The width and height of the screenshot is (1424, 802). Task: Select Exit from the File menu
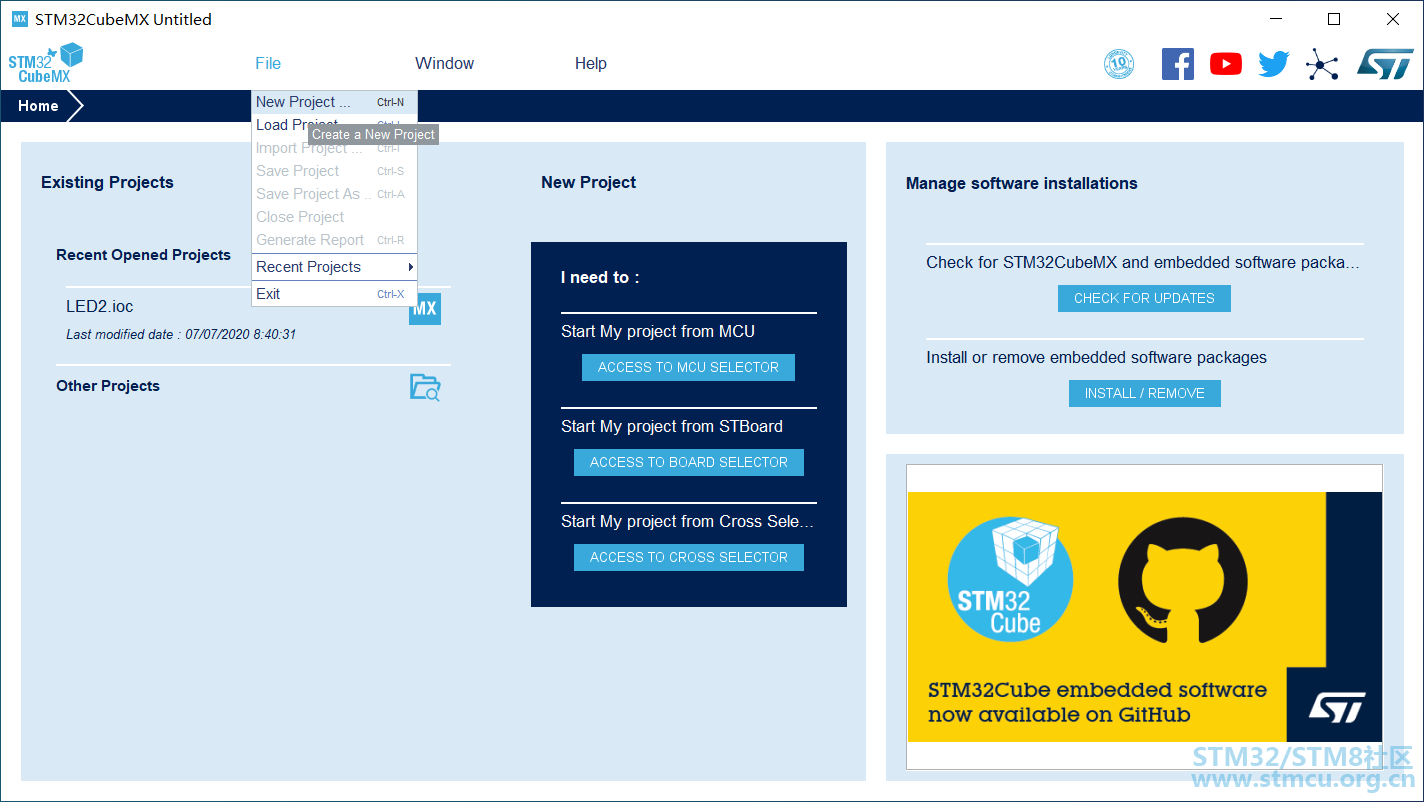pos(334,294)
